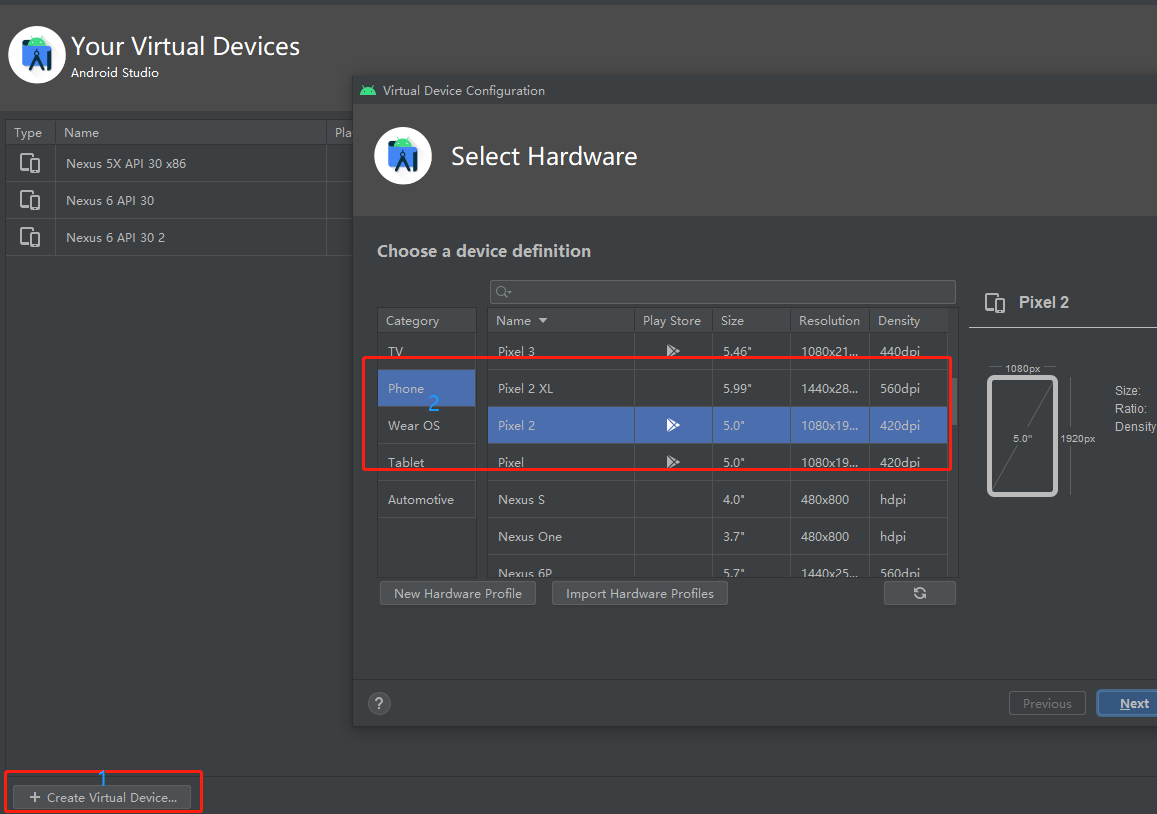Click the refresh device list icon button
The width and height of the screenshot is (1157, 814).
[x=919, y=593]
